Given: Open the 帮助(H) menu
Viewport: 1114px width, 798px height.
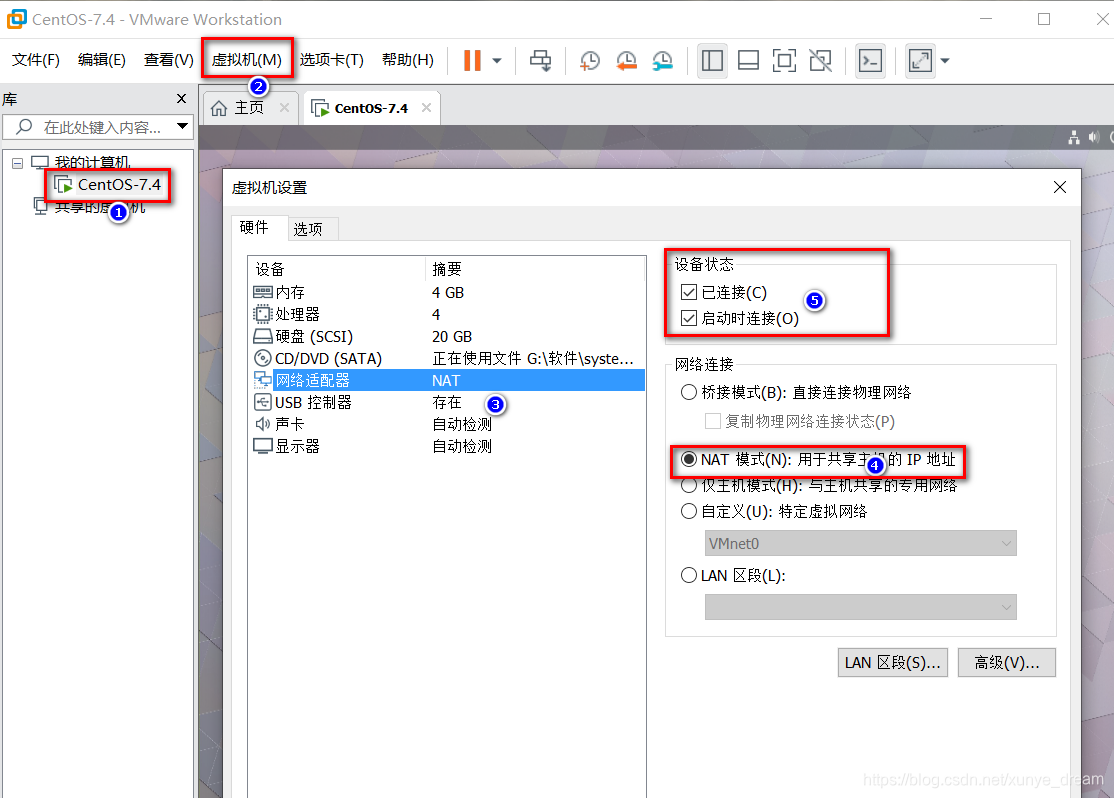Looking at the screenshot, I should point(407,60).
